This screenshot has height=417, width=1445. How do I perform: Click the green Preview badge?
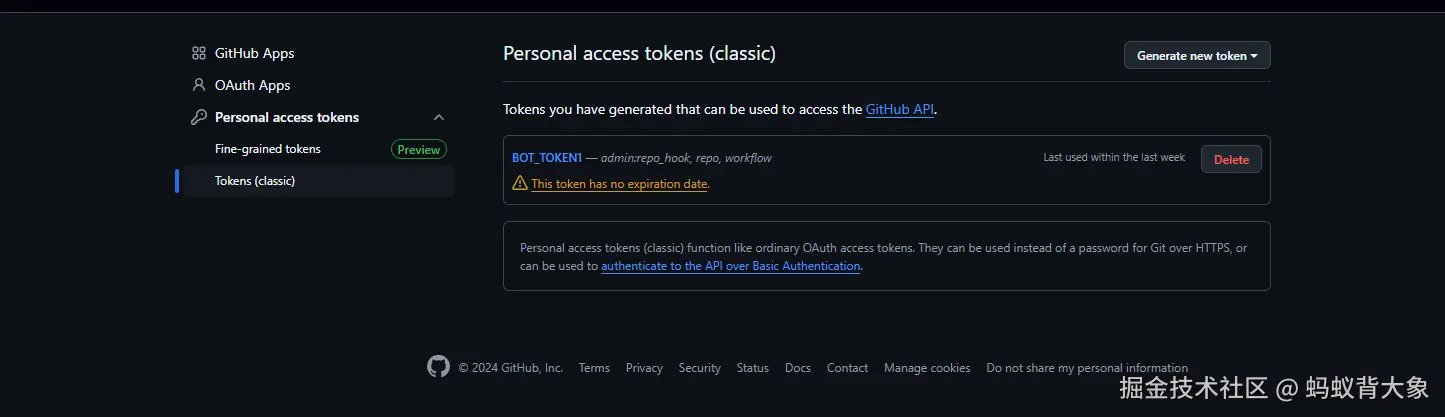tap(418, 149)
